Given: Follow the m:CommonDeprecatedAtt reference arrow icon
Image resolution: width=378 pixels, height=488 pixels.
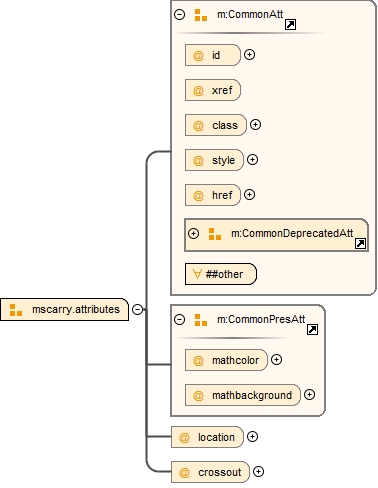Looking at the screenshot, I should click(x=360, y=244).
